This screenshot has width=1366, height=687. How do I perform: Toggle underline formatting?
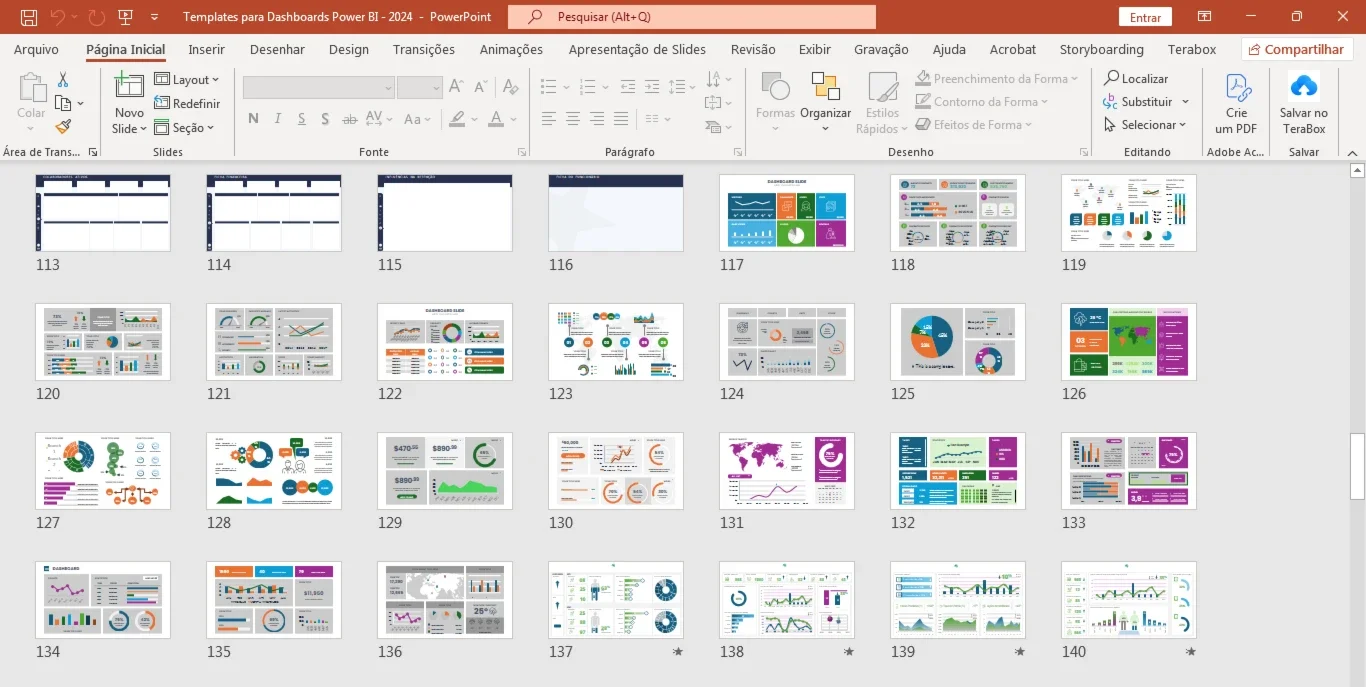click(301, 119)
